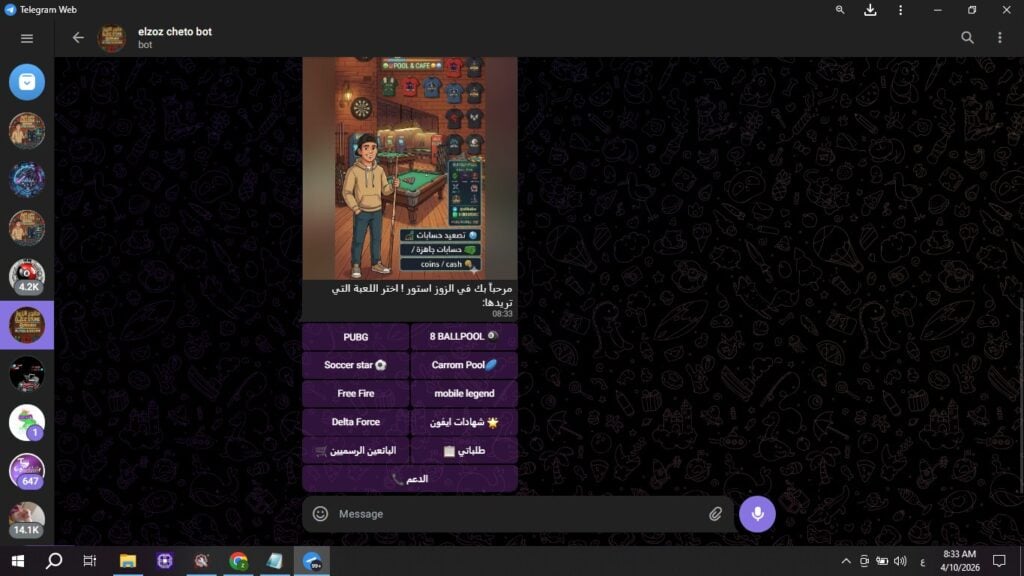The width and height of the screenshot is (1024, 576).
Task: Open elzoz cheto bot avatar in header
Action: coord(112,38)
